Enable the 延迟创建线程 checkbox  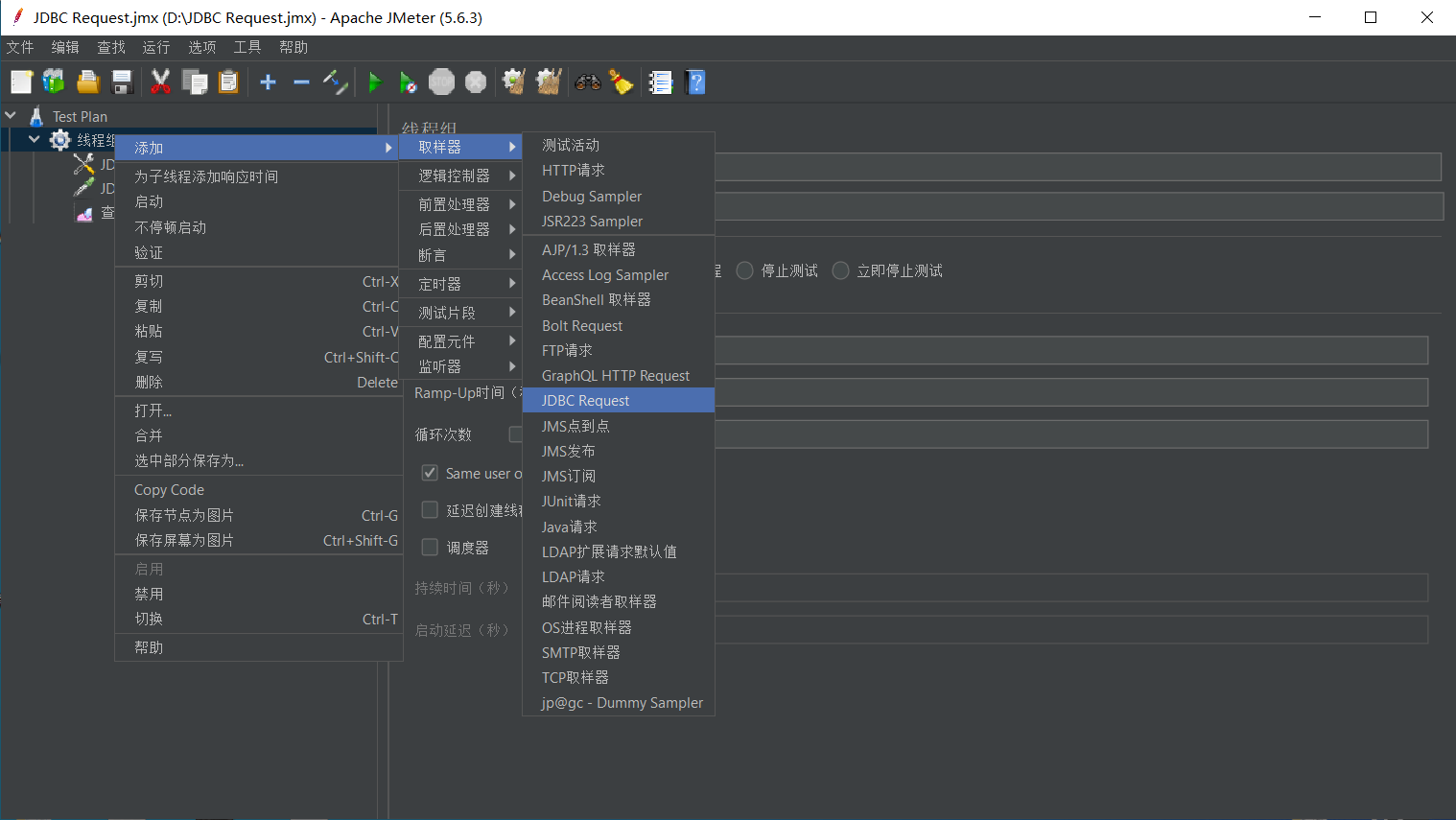pos(430,510)
